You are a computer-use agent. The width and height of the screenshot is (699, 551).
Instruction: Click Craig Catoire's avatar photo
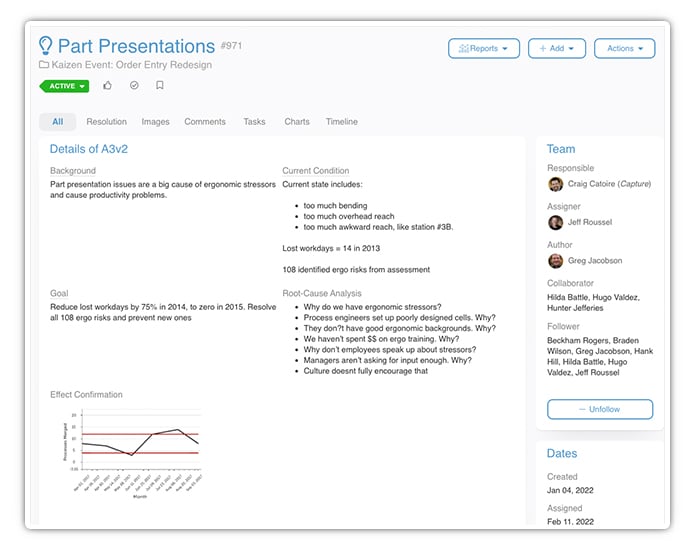(555, 184)
